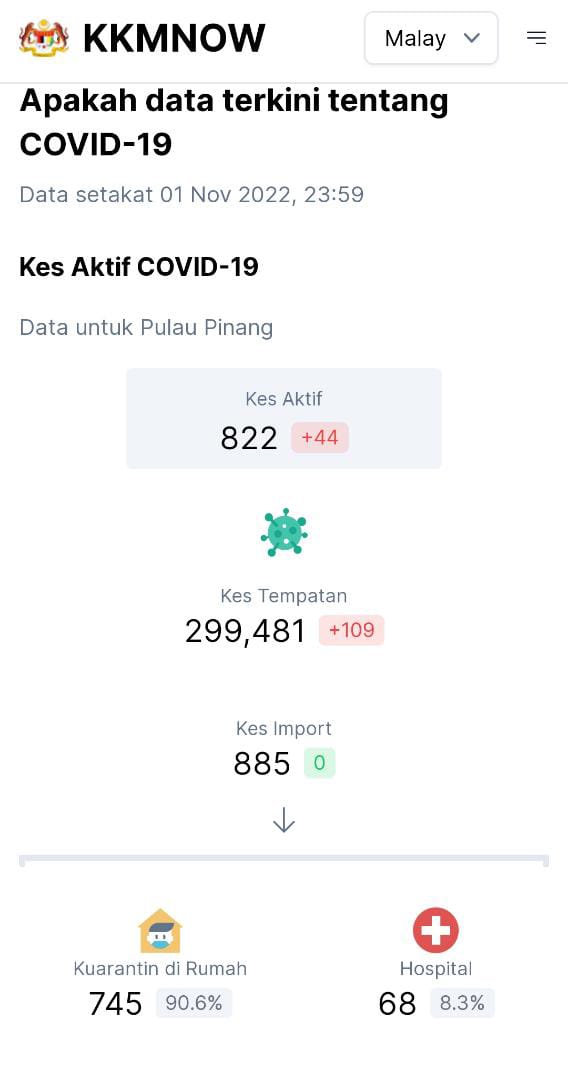Select the Kes Aktif 822 card
This screenshot has width=568, height=1080.
click(284, 419)
